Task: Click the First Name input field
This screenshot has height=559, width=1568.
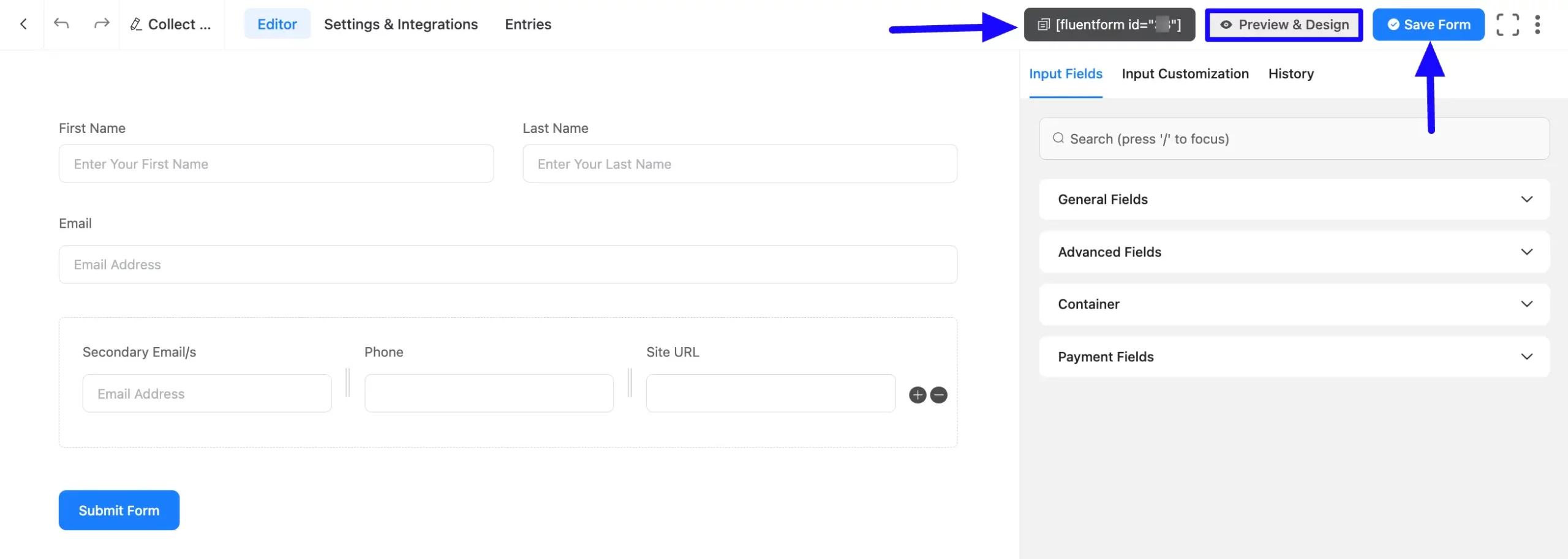Action: pyautogui.click(x=276, y=163)
